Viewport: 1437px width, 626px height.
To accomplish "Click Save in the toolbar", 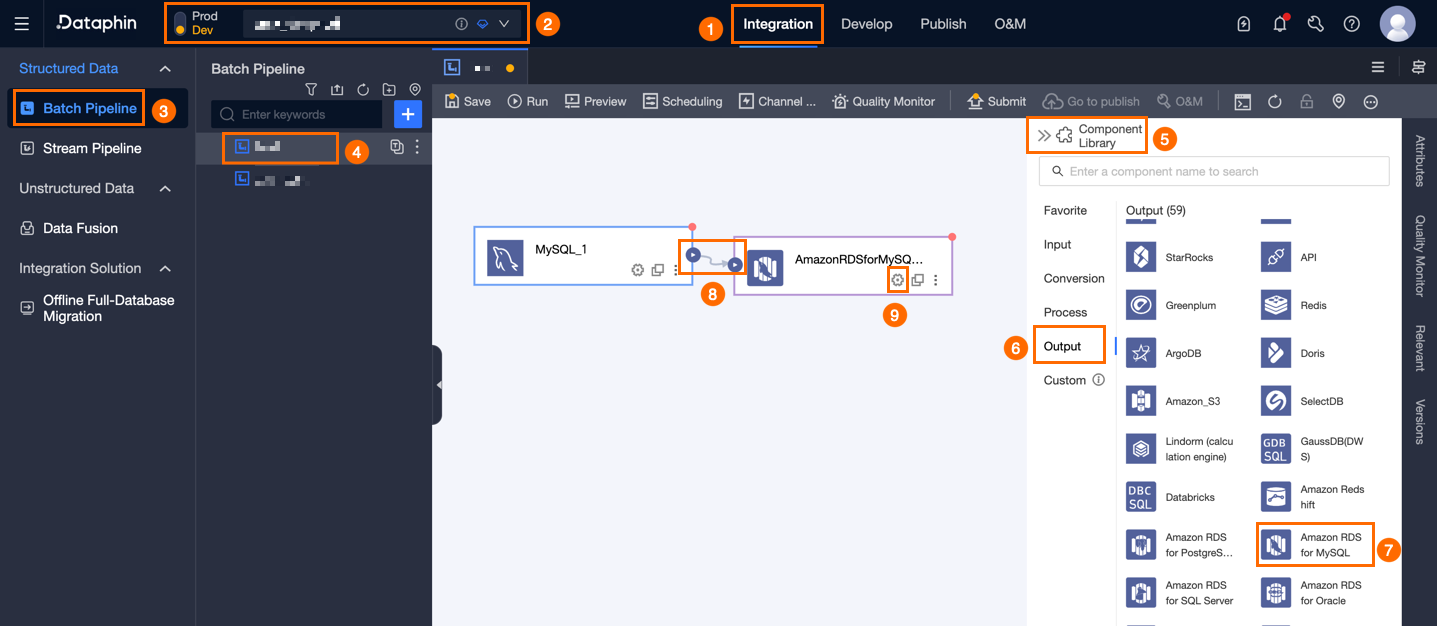I will pyautogui.click(x=468, y=101).
